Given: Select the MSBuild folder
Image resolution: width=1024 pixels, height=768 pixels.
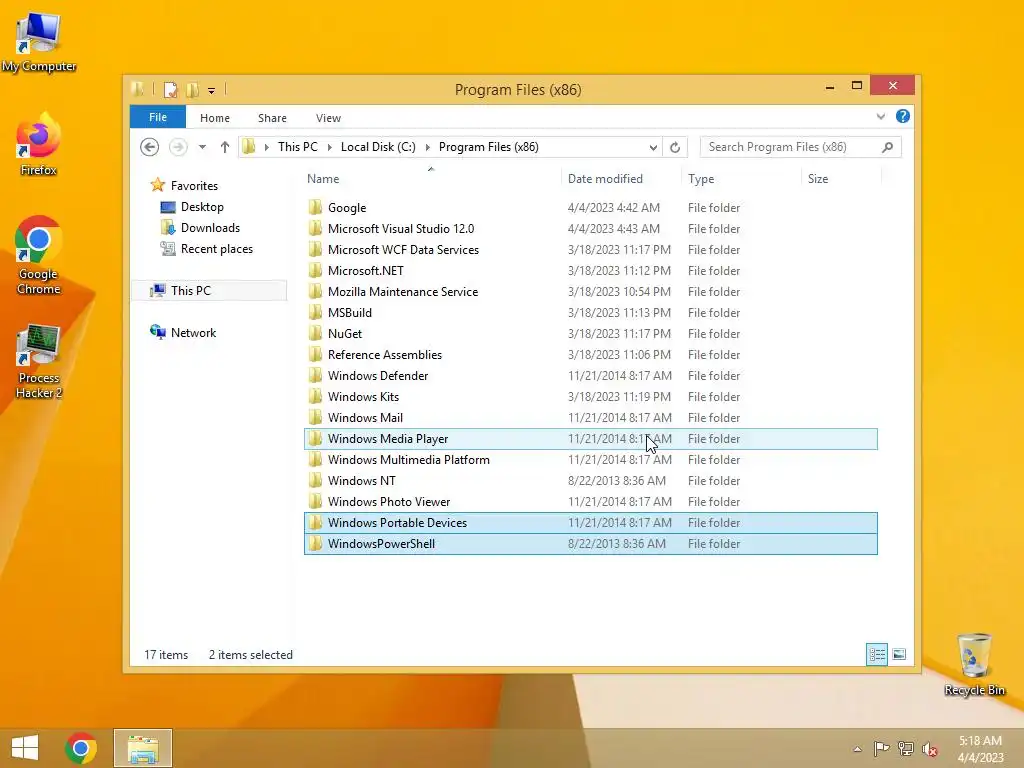Looking at the screenshot, I should click(x=590, y=312).
